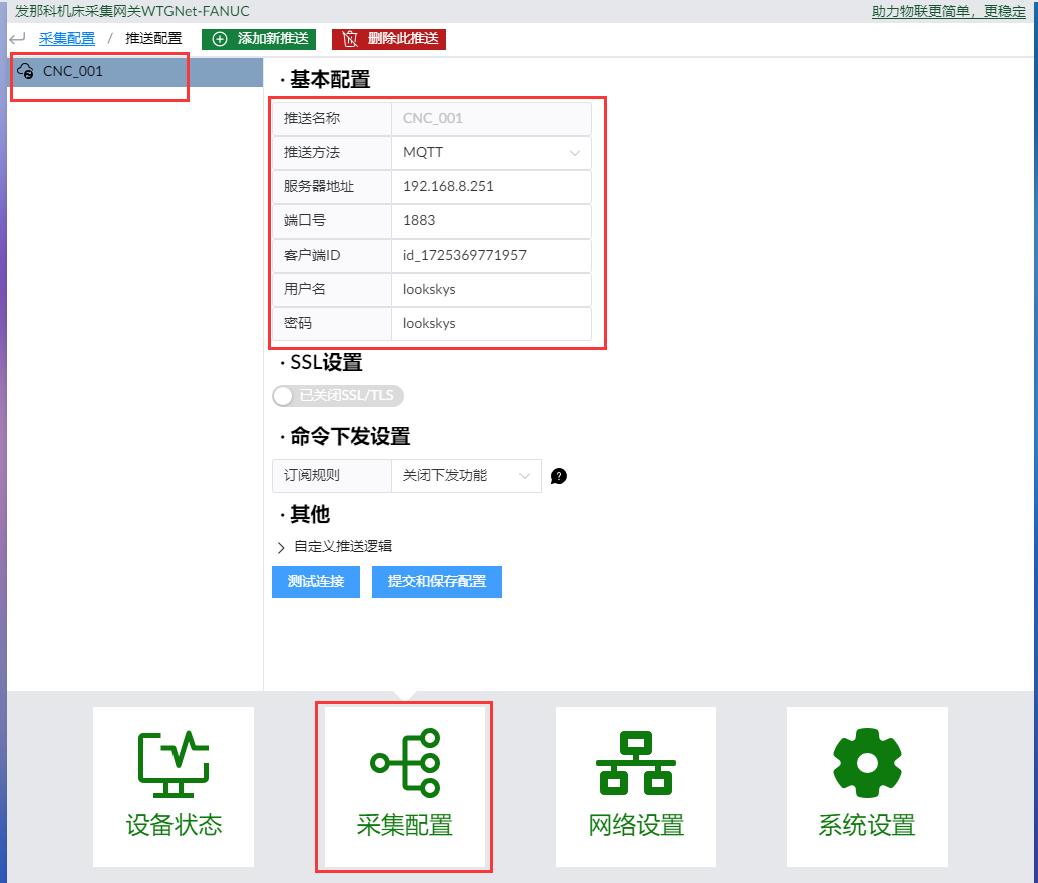This screenshot has height=883, width=1038.
Task: Open the 订阅规则 dropdown
Action: (466, 475)
